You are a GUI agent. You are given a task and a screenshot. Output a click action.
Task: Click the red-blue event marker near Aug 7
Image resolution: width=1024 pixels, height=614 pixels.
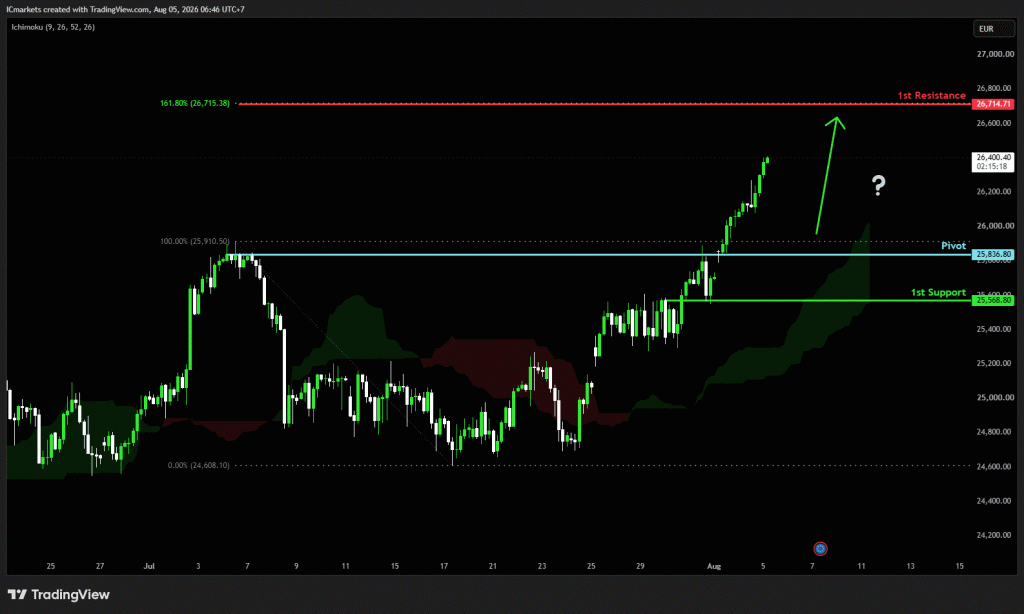(820, 549)
